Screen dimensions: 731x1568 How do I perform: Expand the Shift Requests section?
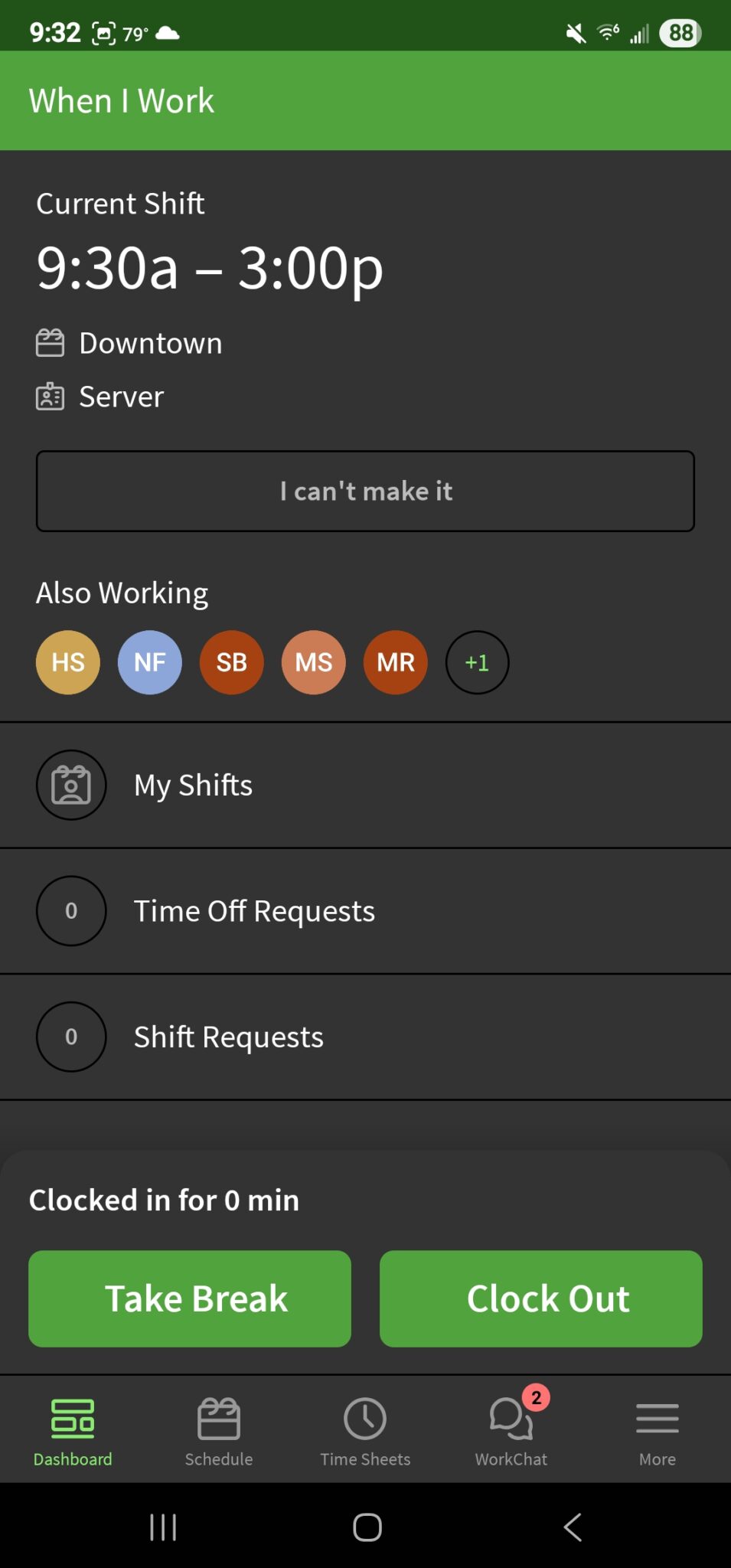tap(227, 1037)
